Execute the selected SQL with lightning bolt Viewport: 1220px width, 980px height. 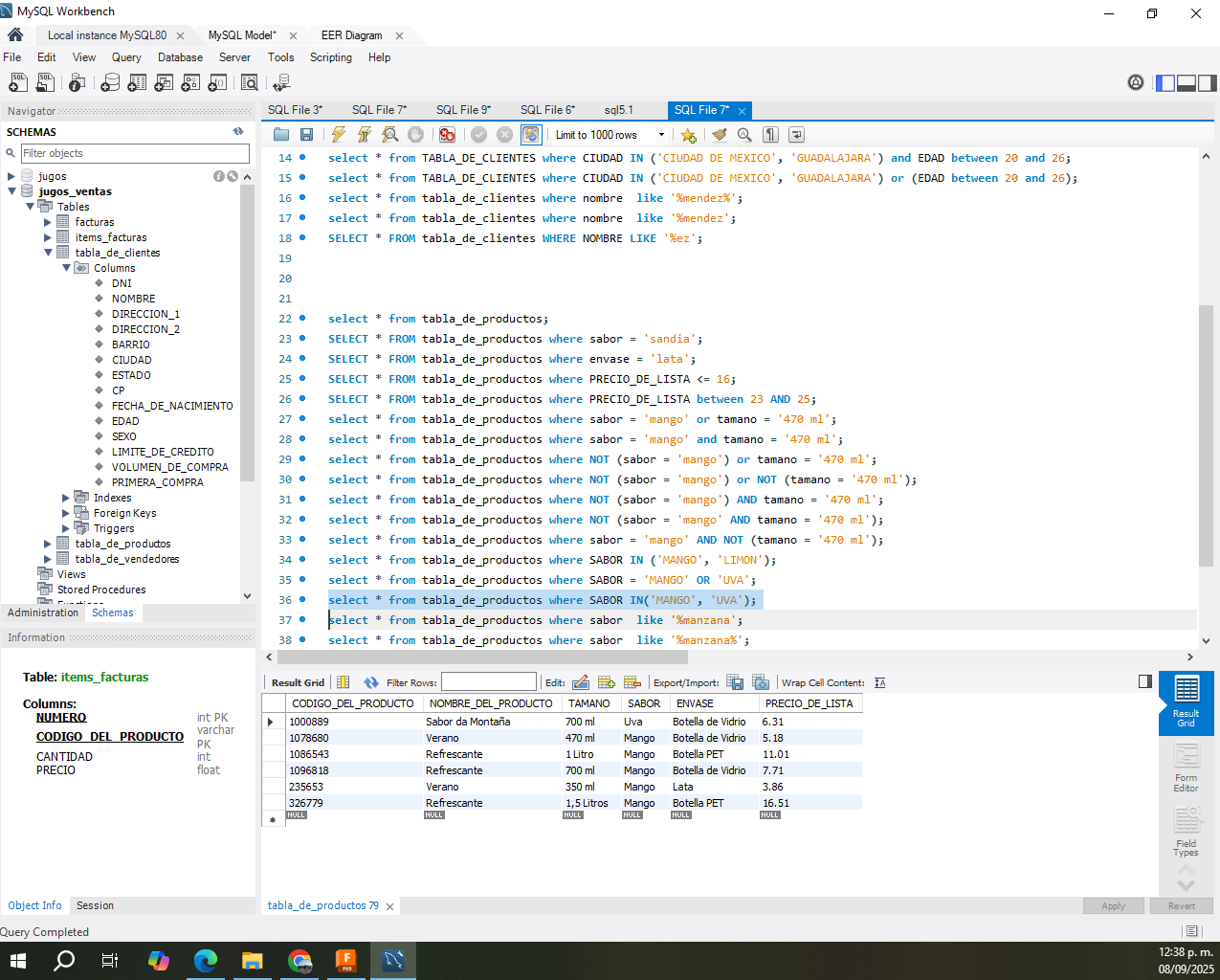(x=339, y=135)
